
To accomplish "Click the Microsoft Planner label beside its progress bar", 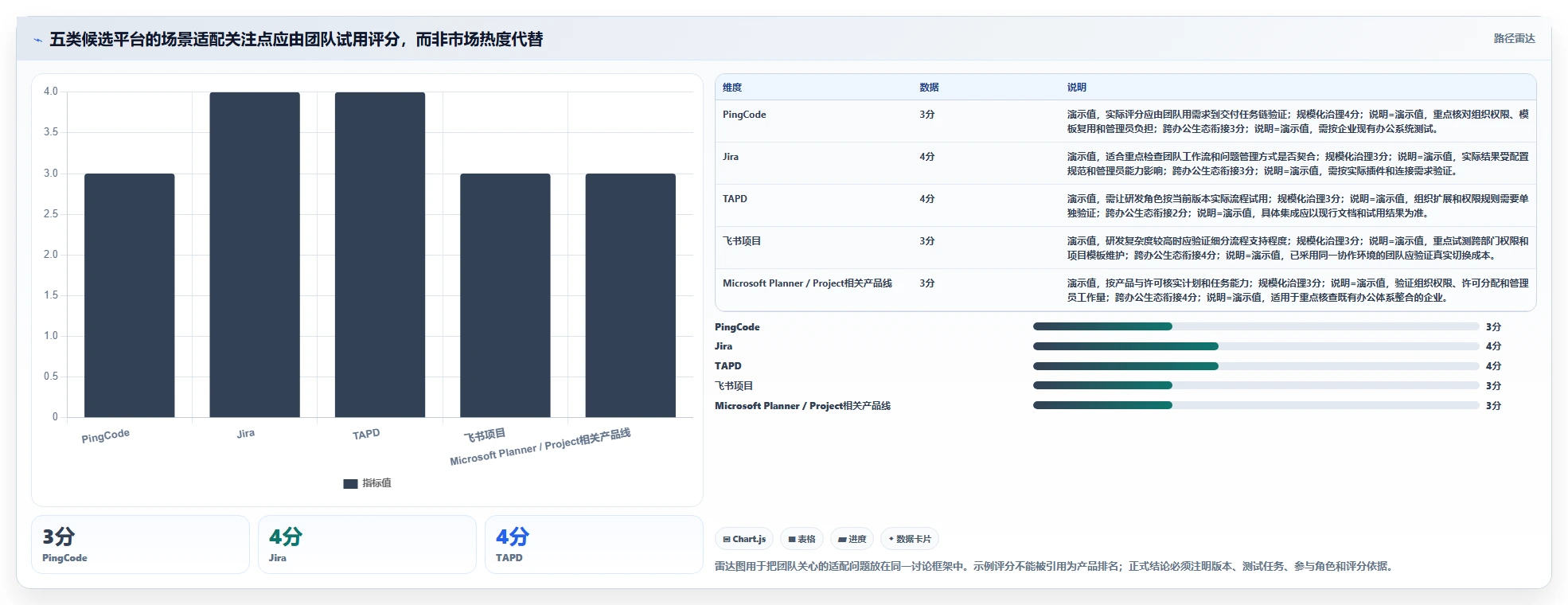I will [802, 406].
